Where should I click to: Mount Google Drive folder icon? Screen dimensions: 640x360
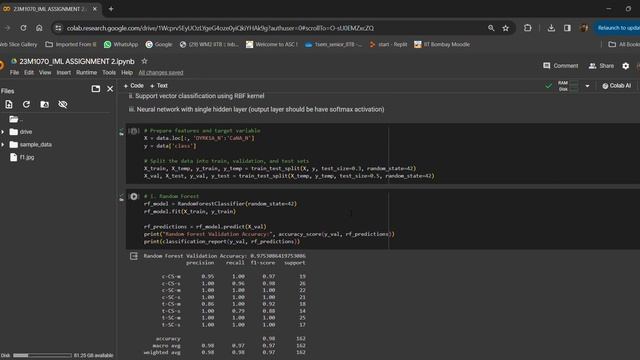pos(44,104)
